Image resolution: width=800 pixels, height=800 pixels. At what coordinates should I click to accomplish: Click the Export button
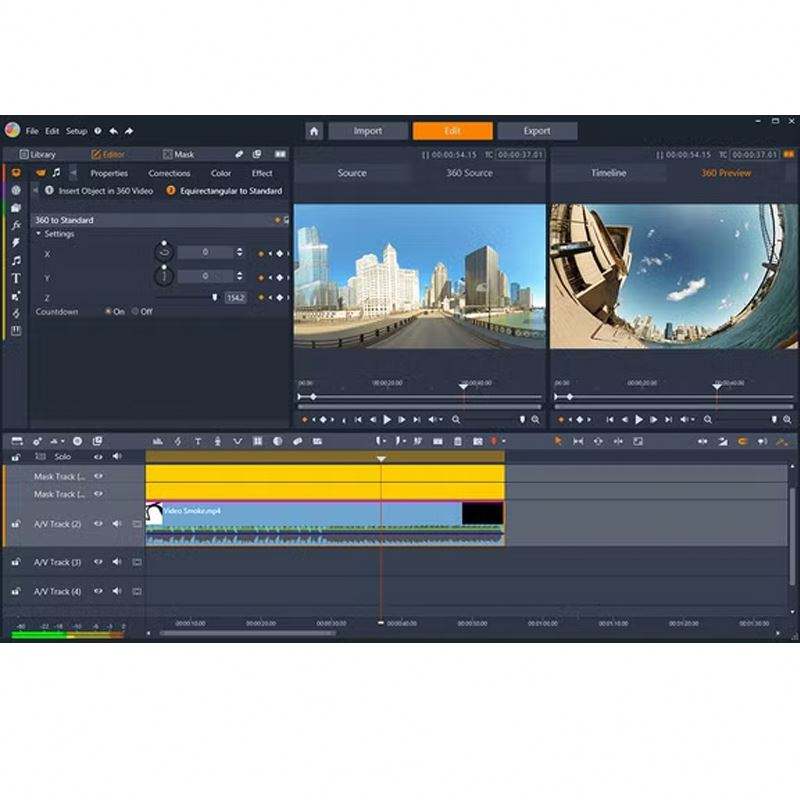point(537,131)
